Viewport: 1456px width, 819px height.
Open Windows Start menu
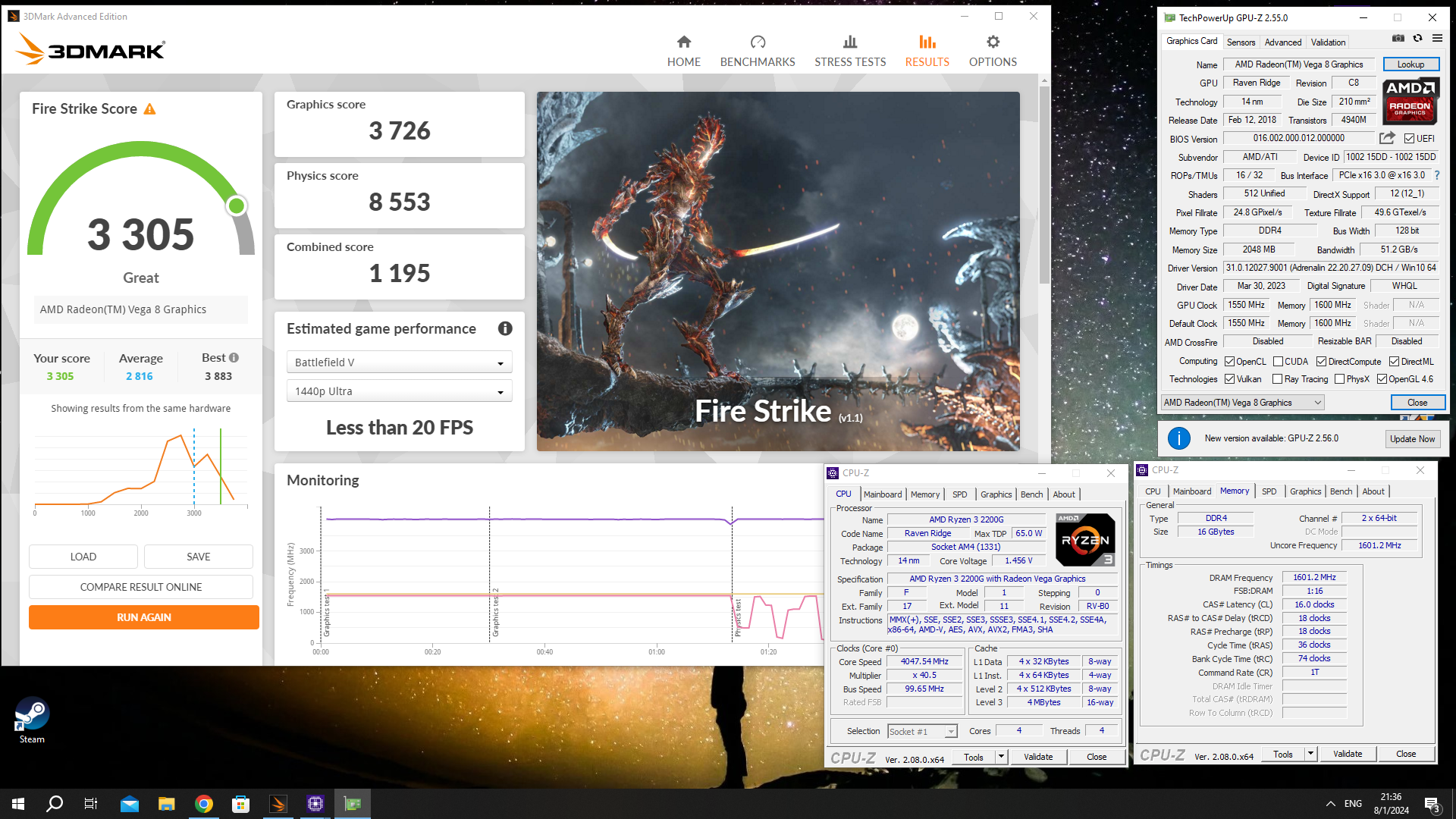click(x=18, y=804)
